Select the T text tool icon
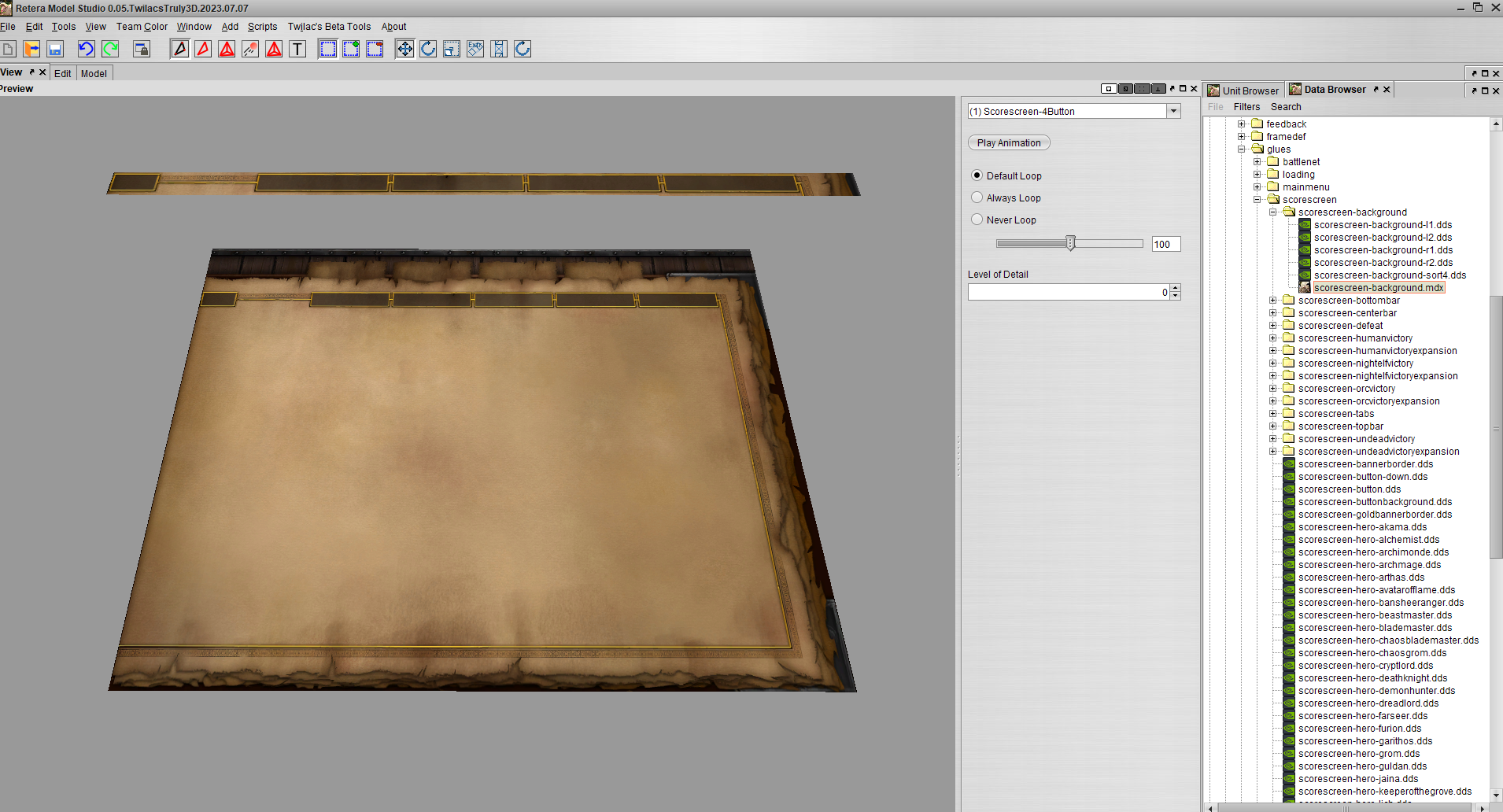This screenshot has height=812, width=1503. point(297,49)
